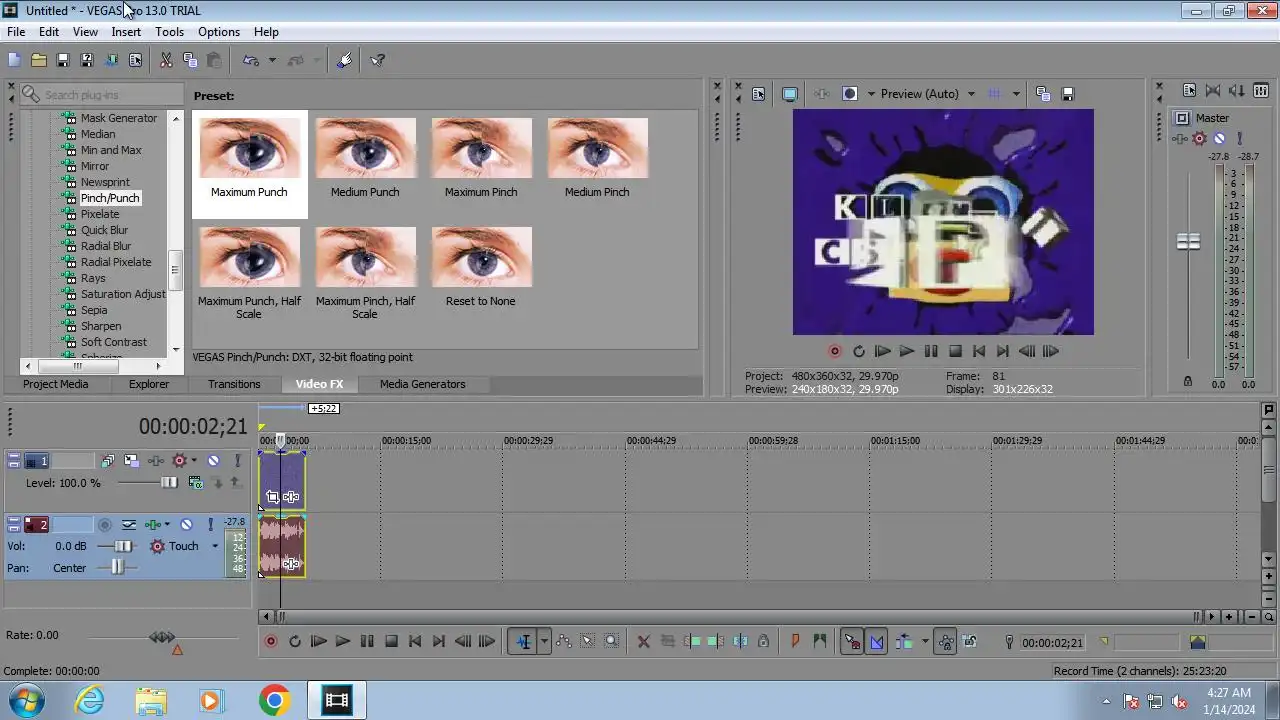Select Maximum Pinch, Half Scale preset
1280x720 pixels.
[365, 272]
